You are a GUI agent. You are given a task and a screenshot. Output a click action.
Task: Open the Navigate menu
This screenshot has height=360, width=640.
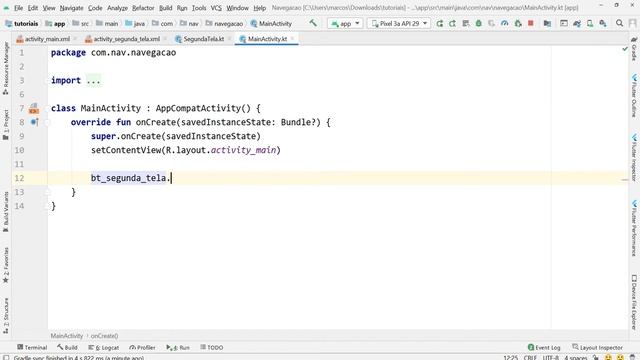click(71, 8)
